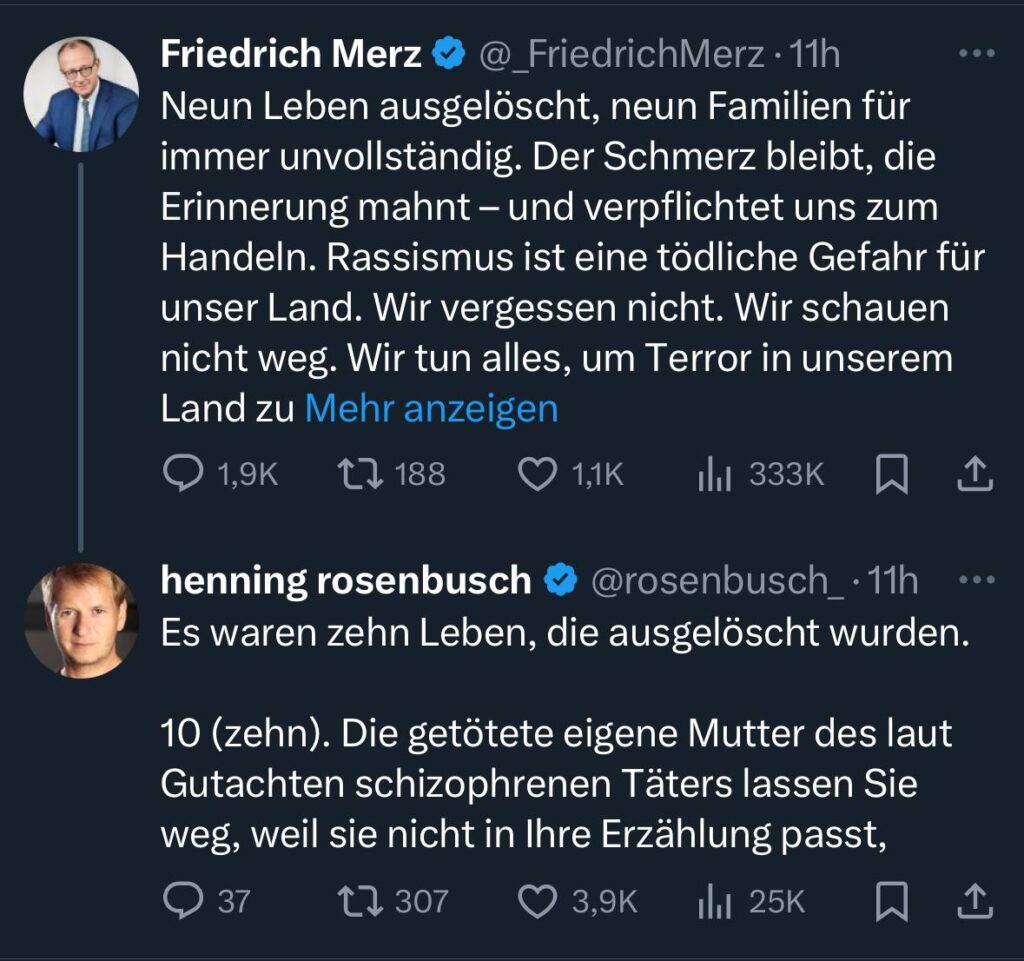Screen dimensions: 1024x961
Task: Share Friedrich Merz's tweet
Action: [x=974, y=475]
